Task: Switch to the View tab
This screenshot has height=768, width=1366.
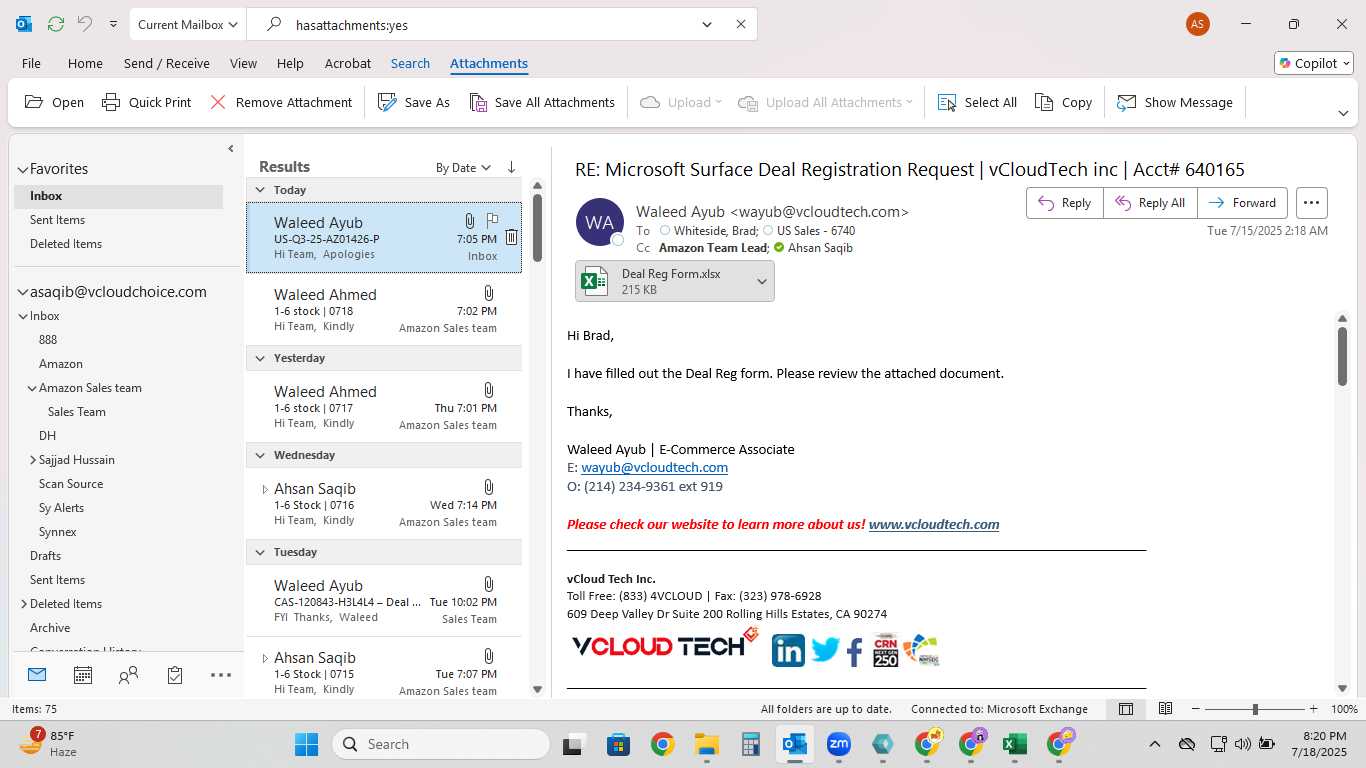Action: (243, 63)
